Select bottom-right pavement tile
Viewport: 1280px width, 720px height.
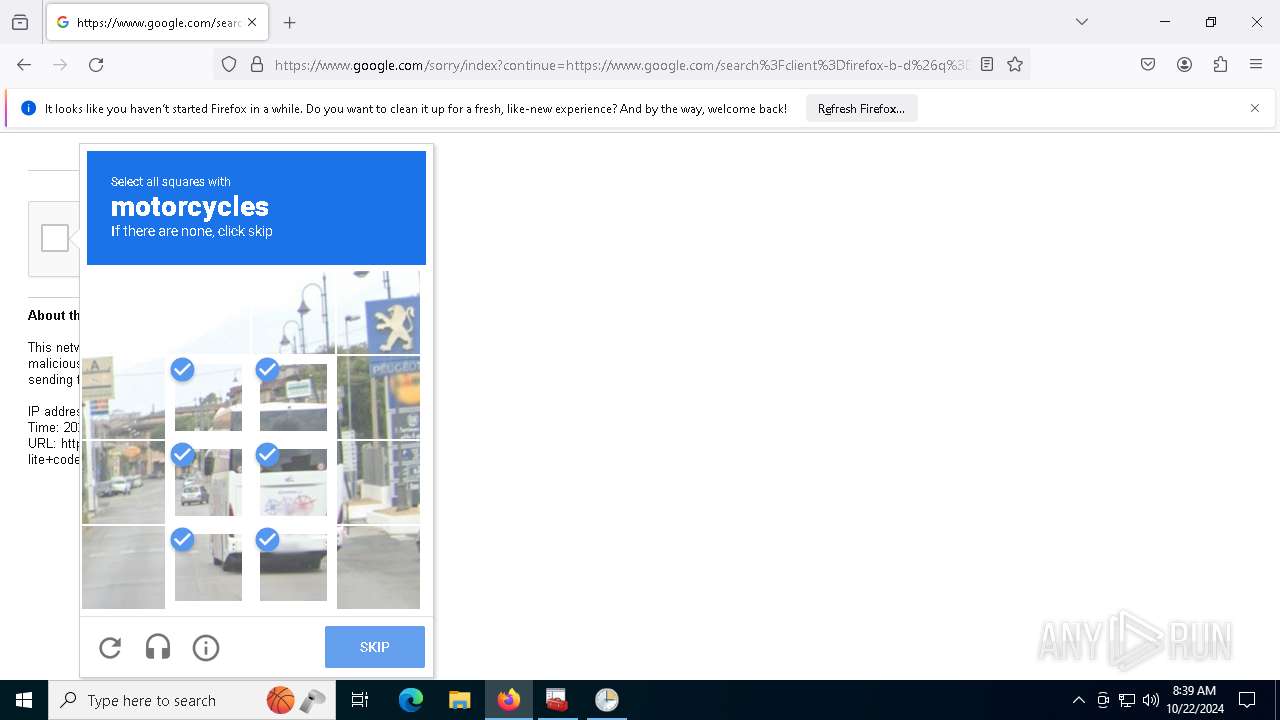pos(378,567)
